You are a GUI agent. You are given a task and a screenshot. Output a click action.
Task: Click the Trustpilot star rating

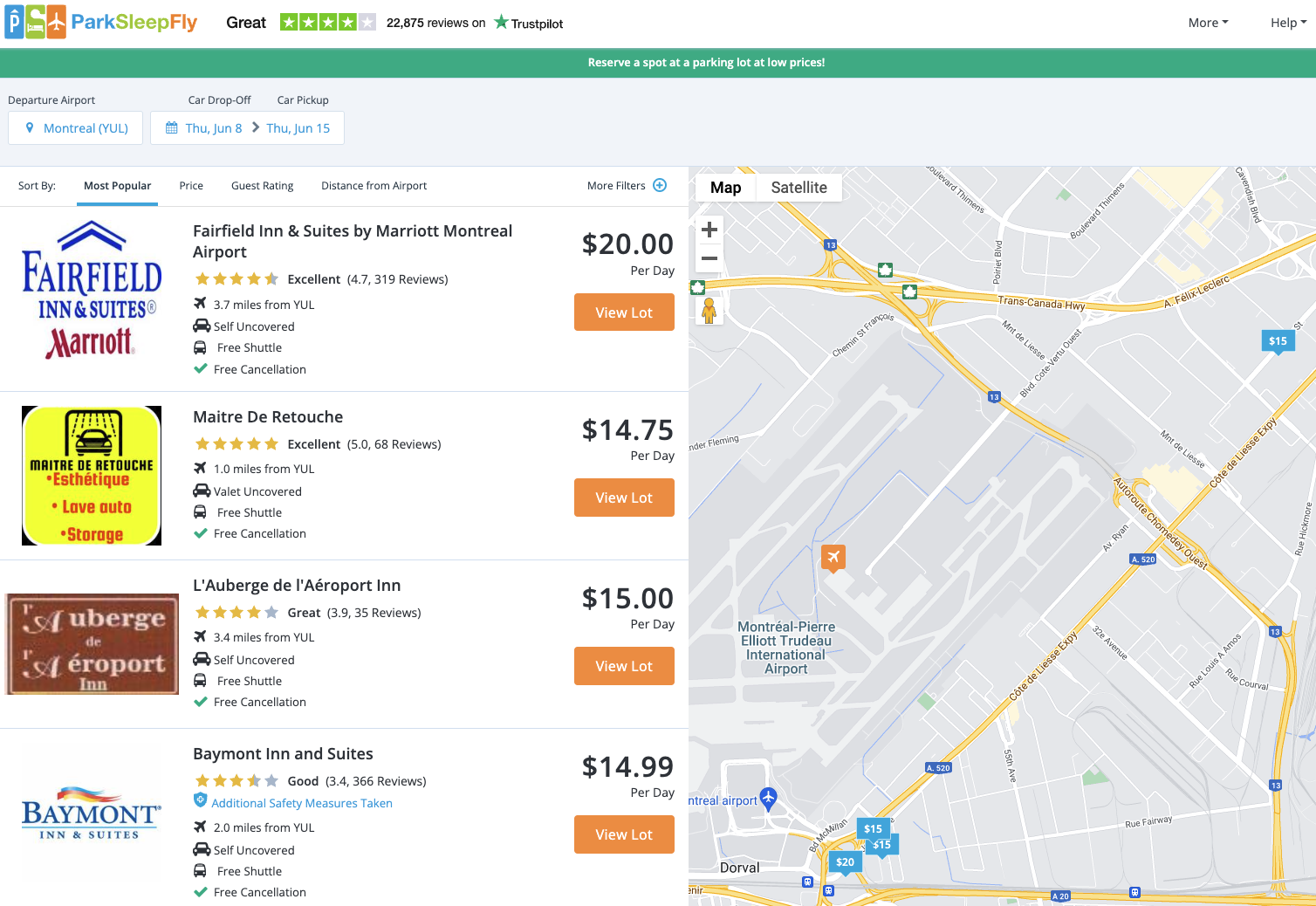(327, 23)
